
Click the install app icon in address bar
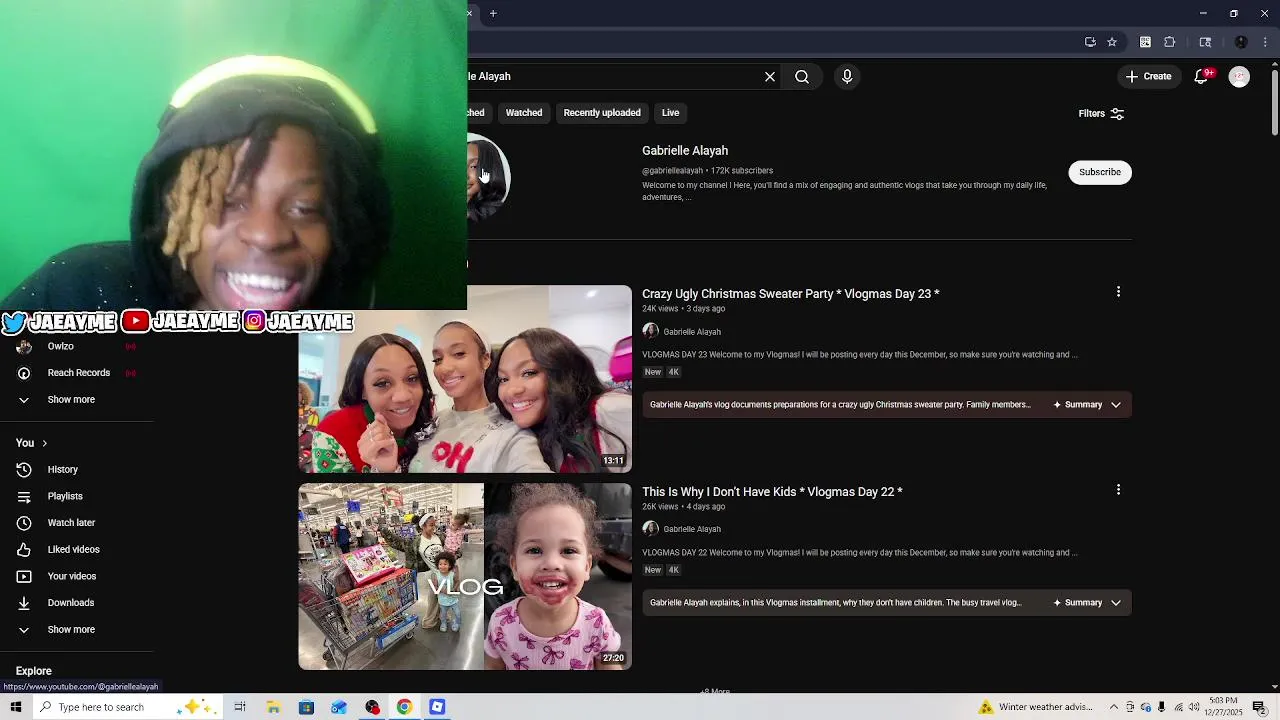(1090, 42)
